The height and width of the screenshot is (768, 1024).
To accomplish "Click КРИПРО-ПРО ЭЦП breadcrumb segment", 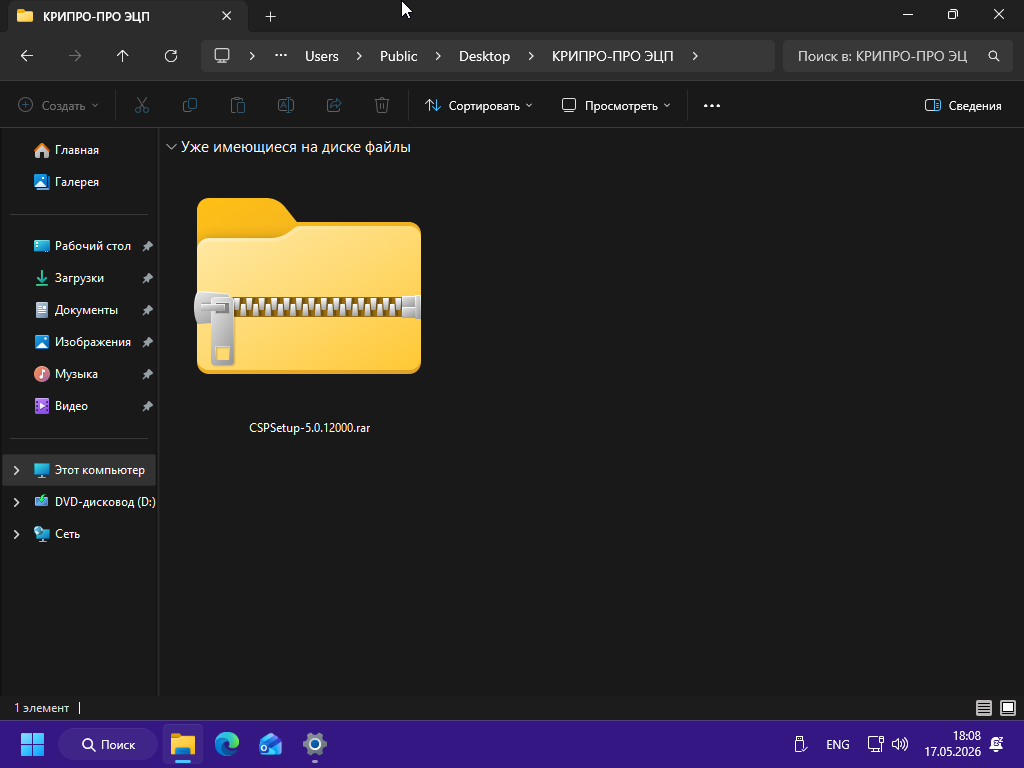I will pos(613,56).
